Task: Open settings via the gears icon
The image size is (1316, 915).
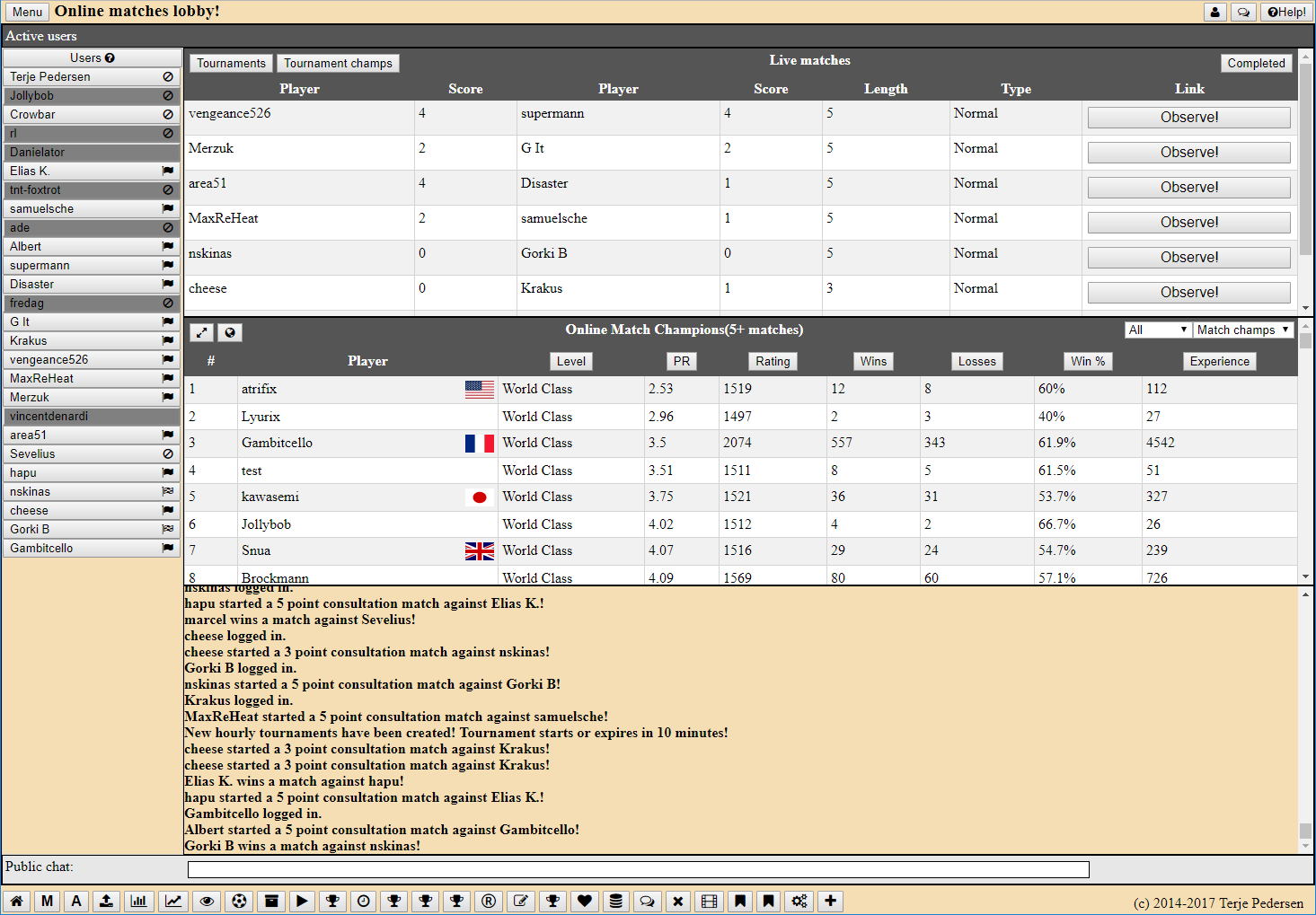Action: pos(799,902)
